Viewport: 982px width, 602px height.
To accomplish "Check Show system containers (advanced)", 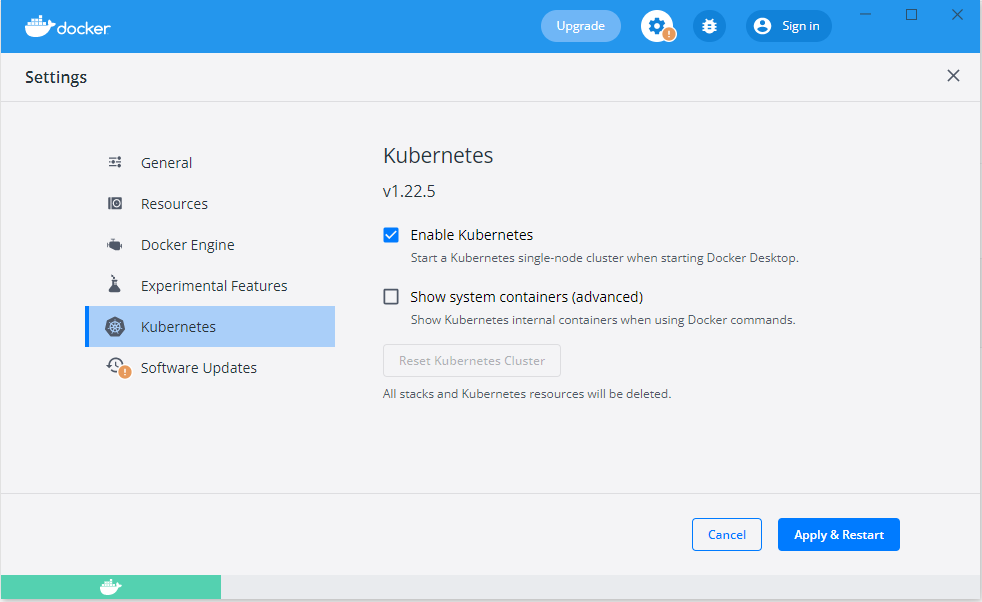I will [x=391, y=296].
